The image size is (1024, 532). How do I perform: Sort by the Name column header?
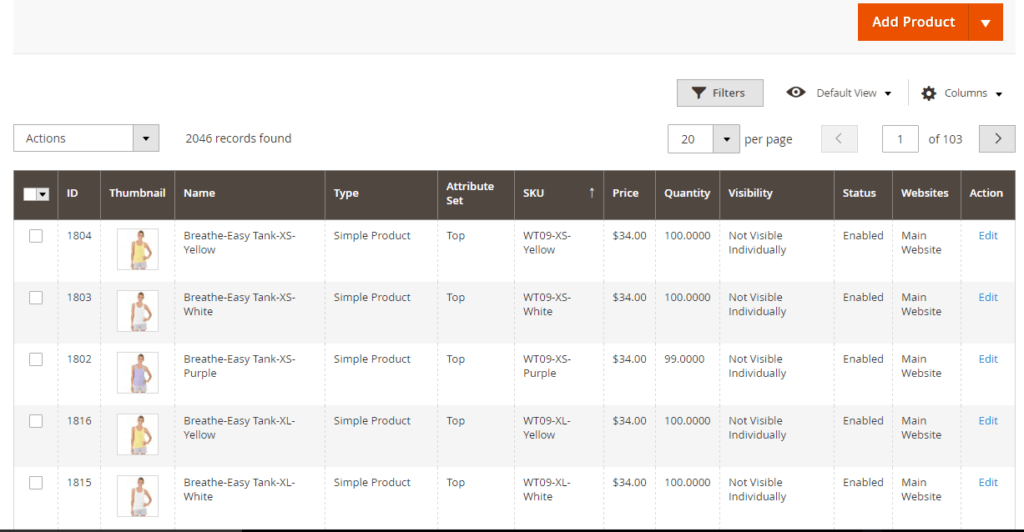pyautogui.click(x=200, y=193)
